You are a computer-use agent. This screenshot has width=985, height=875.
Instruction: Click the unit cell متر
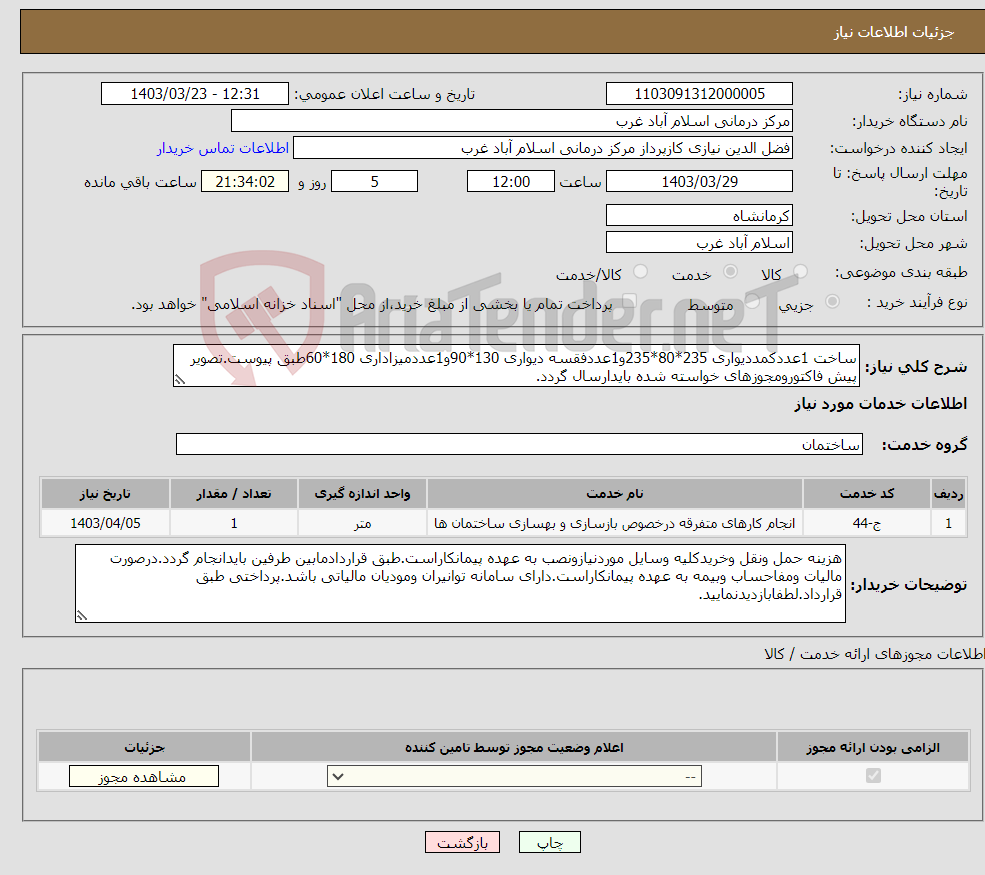pos(362,523)
